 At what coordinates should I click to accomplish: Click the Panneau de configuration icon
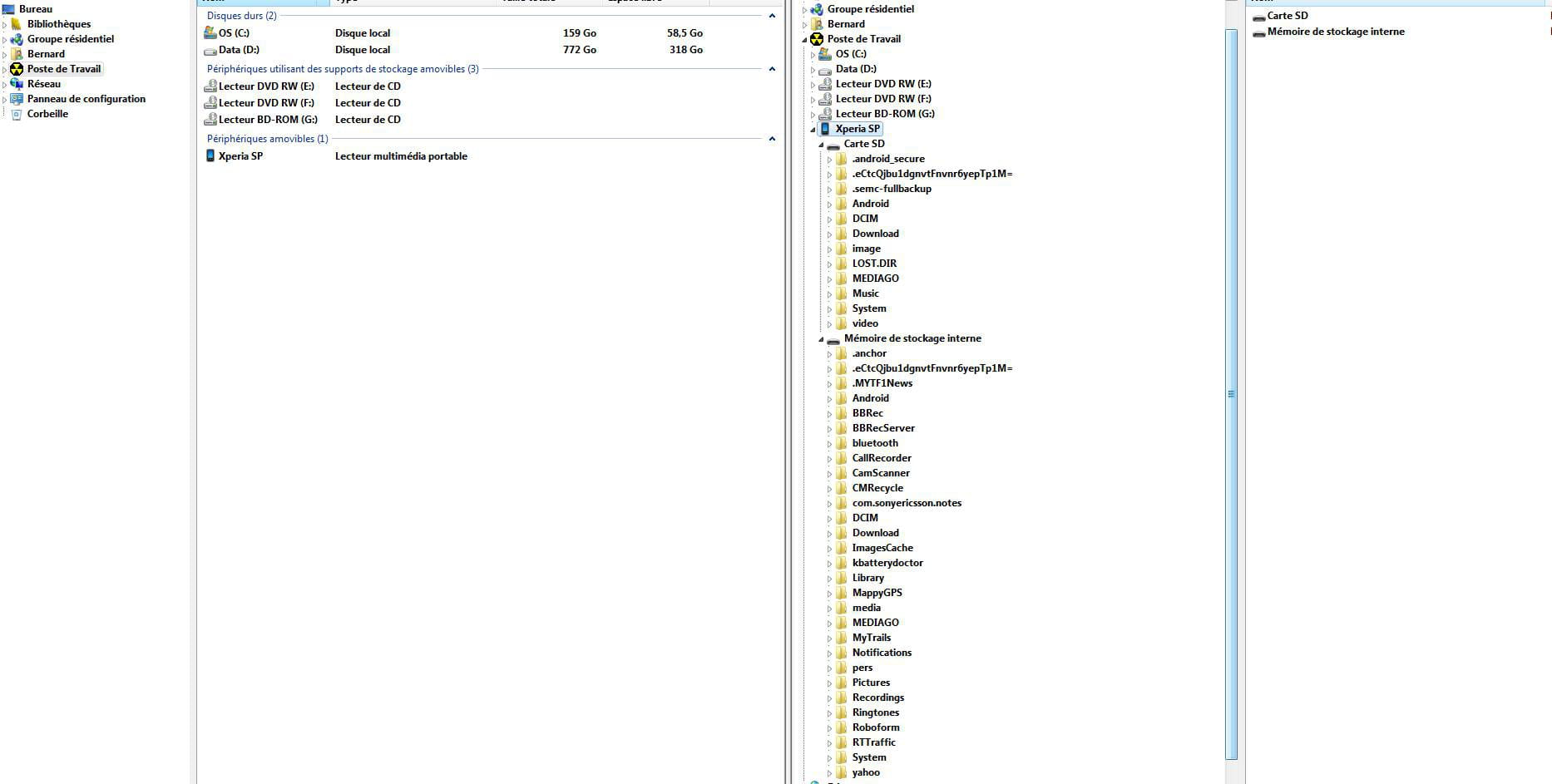(x=17, y=99)
